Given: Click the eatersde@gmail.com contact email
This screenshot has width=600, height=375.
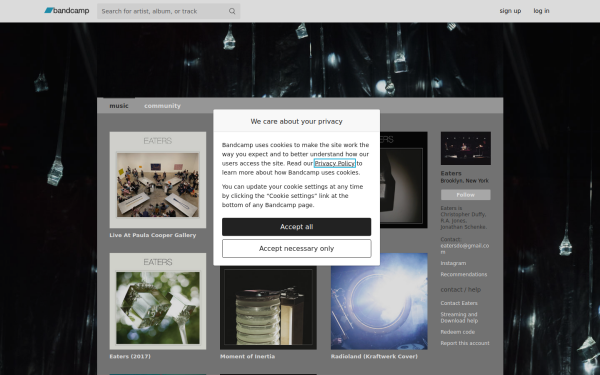Looking at the screenshot, I should pos(465,249).
